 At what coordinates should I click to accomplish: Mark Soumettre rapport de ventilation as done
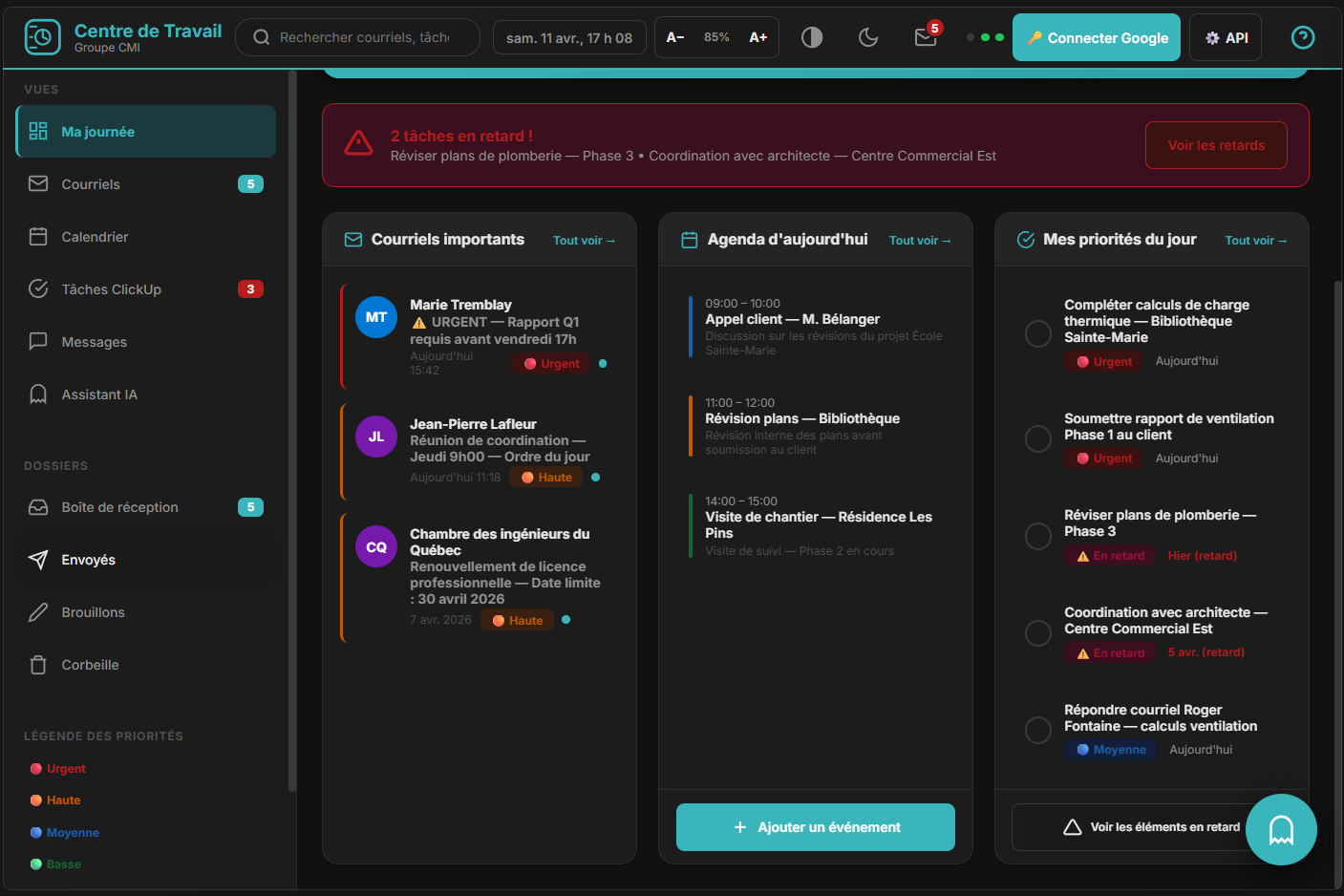click(x=1038, y=438)
